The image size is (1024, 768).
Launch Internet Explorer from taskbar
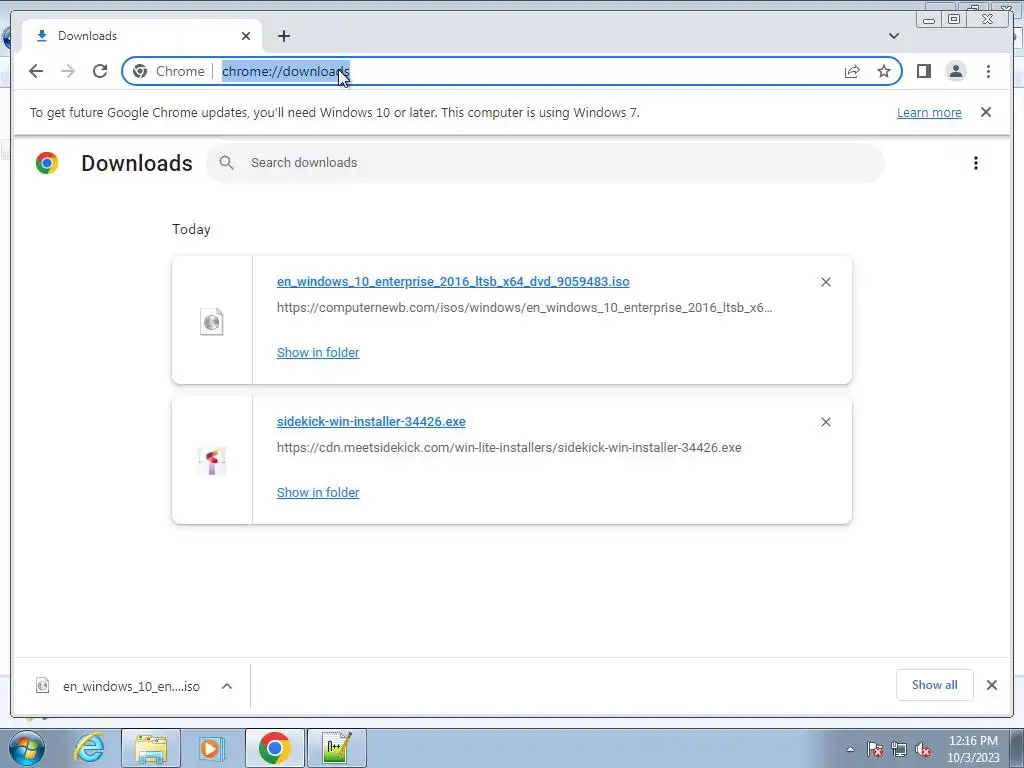(89, 748)
